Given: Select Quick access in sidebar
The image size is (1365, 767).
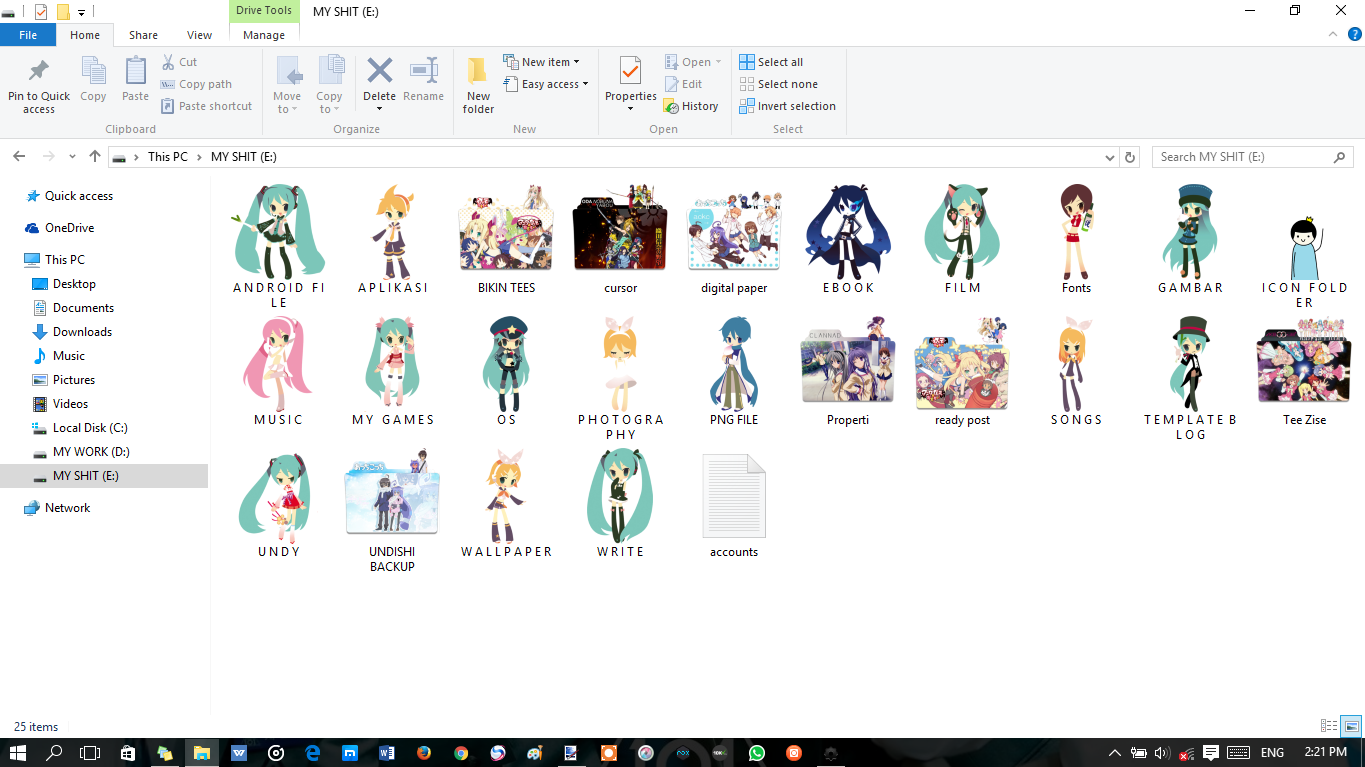Looking at the screenshot, I should point(79,196).
